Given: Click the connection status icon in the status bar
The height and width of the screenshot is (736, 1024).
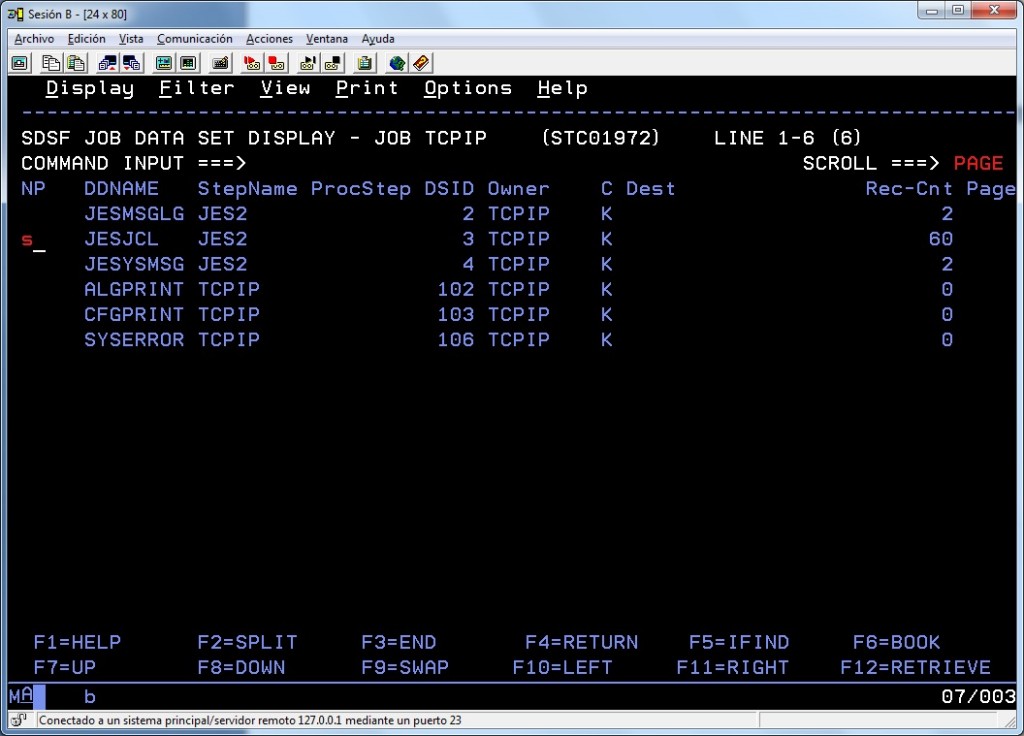Looking at the screenshot, I should click(x=18, y=720).
